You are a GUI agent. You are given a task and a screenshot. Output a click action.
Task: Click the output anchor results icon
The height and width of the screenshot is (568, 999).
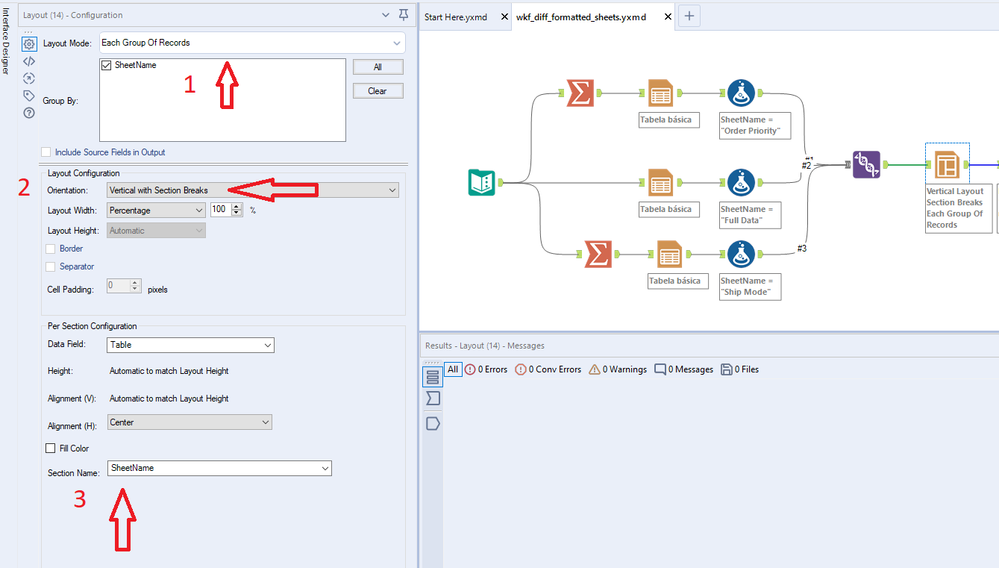coord(433,423)
